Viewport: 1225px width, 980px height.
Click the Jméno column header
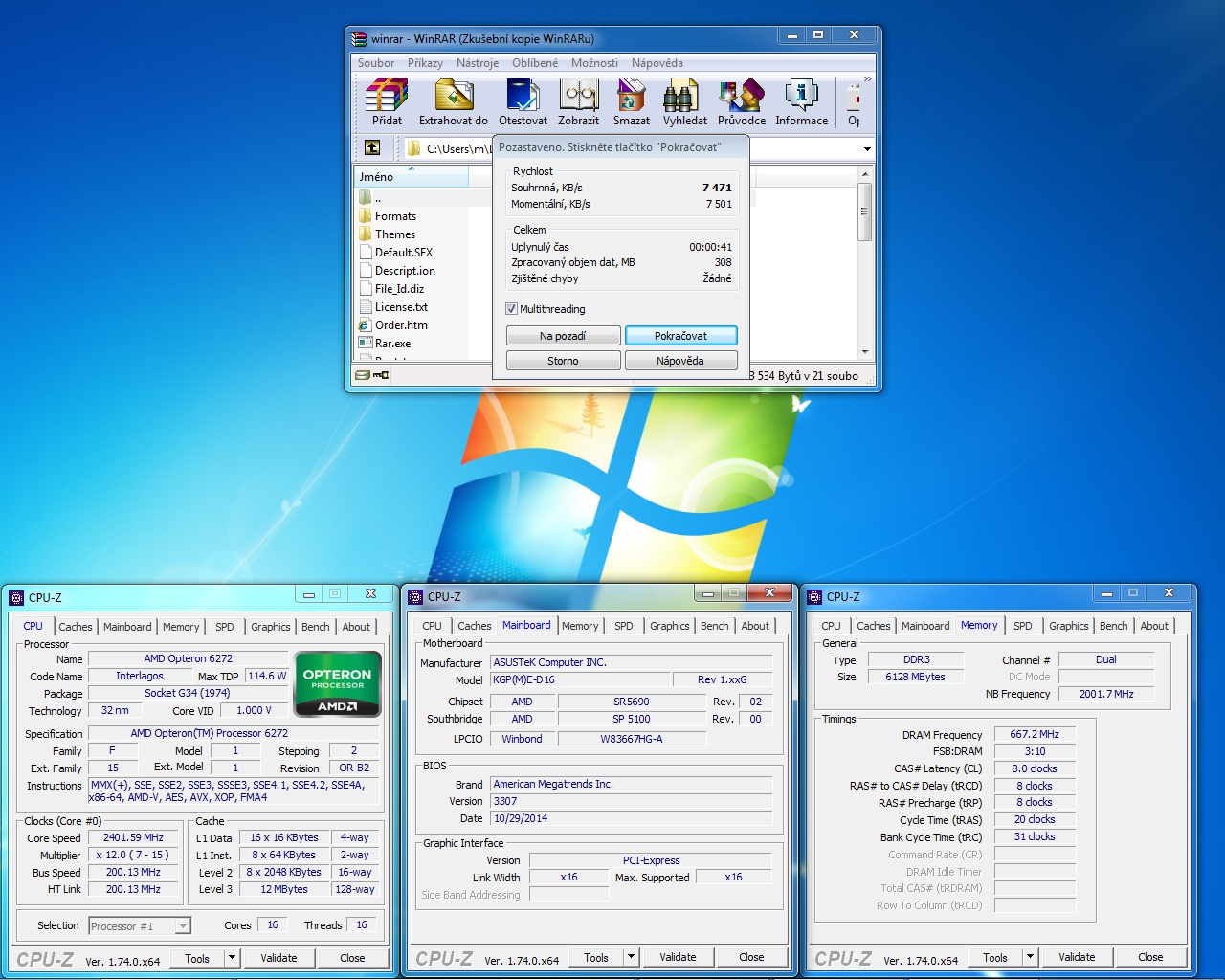(412, 177)
